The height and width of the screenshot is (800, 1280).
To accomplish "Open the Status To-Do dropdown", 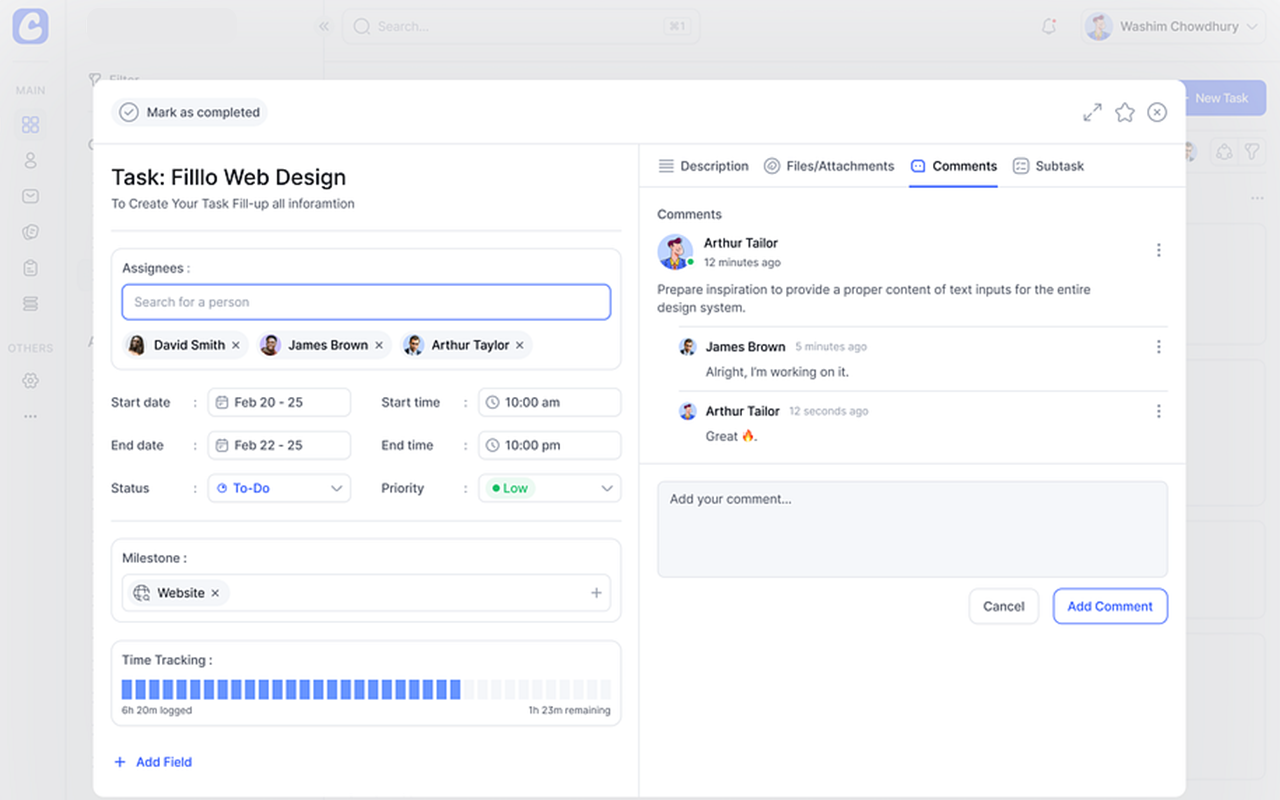I will tap(279, 488).
